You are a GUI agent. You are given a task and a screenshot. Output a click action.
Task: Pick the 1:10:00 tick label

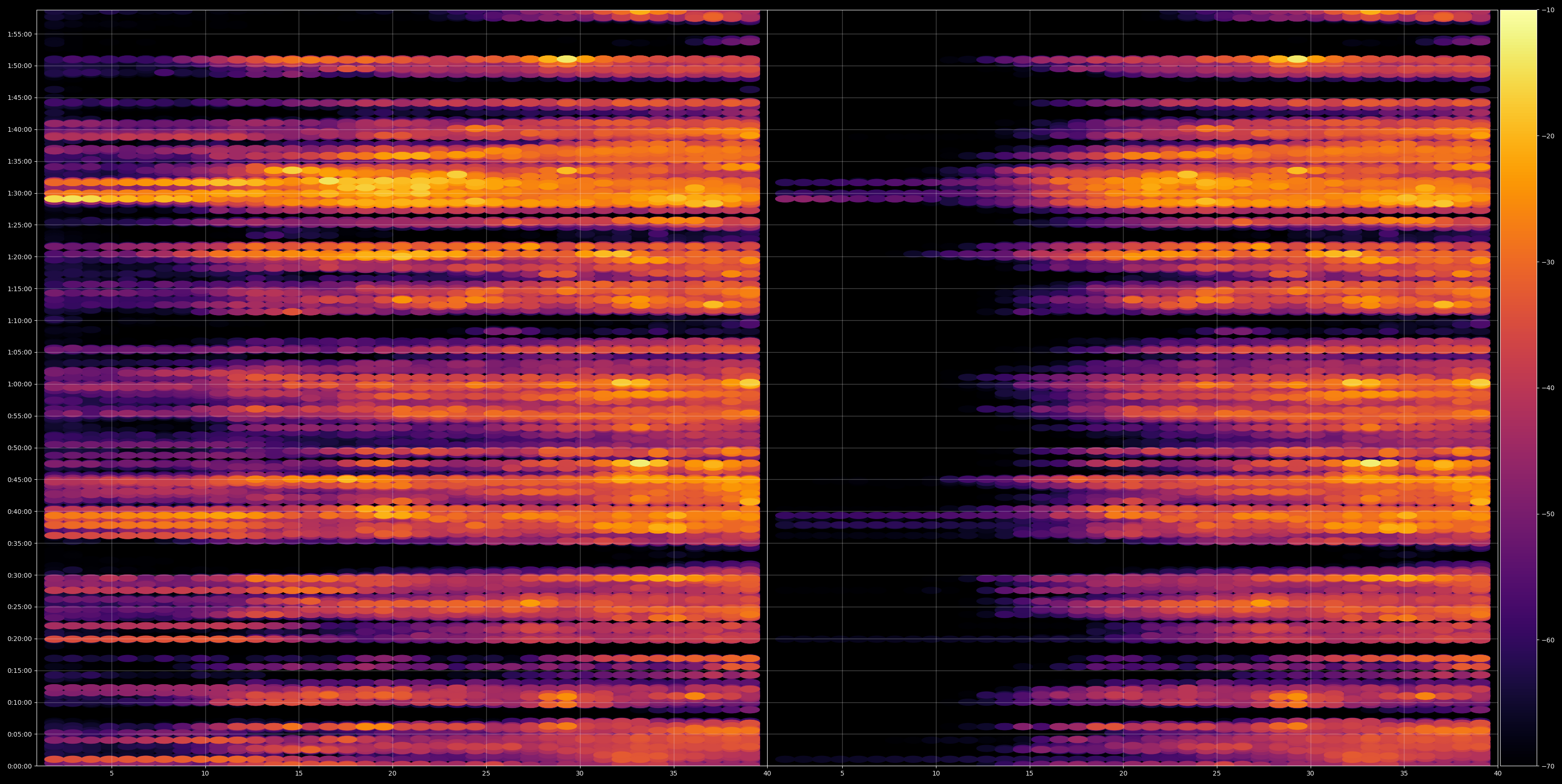pyautogui.click(x=19, y=320)
